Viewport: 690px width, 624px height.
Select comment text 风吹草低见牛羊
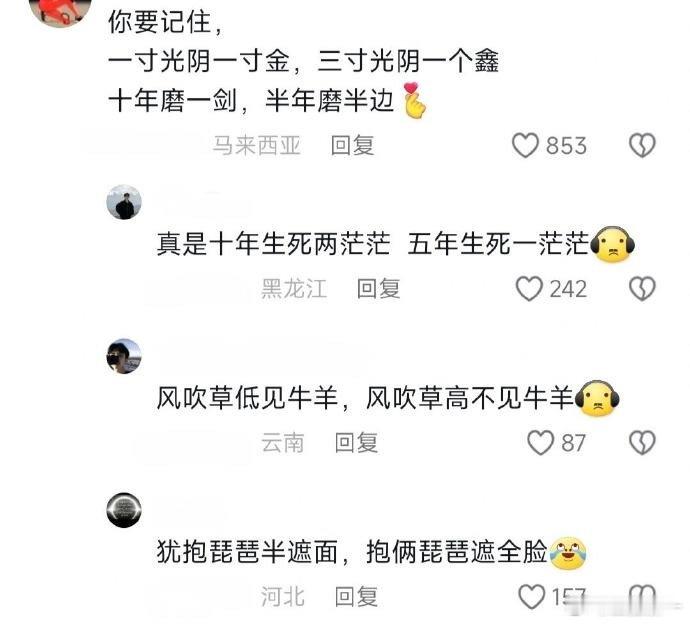(x=247, y=398)
